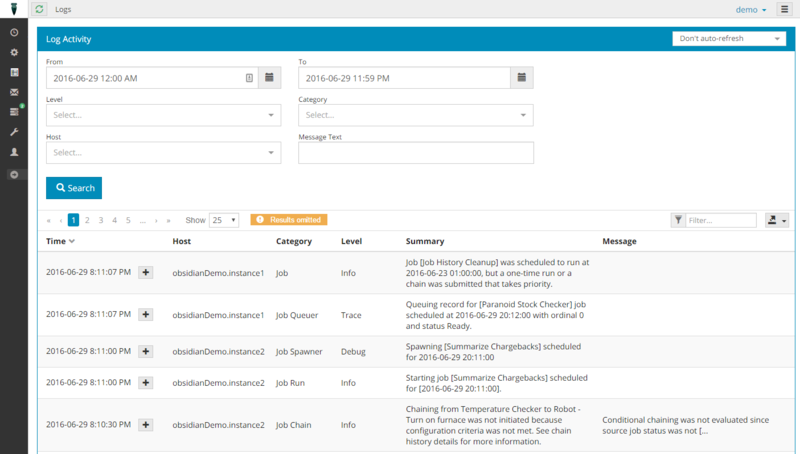Click the Results omitted warning badge
Screen dimensions: 800x454
pyautogui.click(x=289, y=220)
